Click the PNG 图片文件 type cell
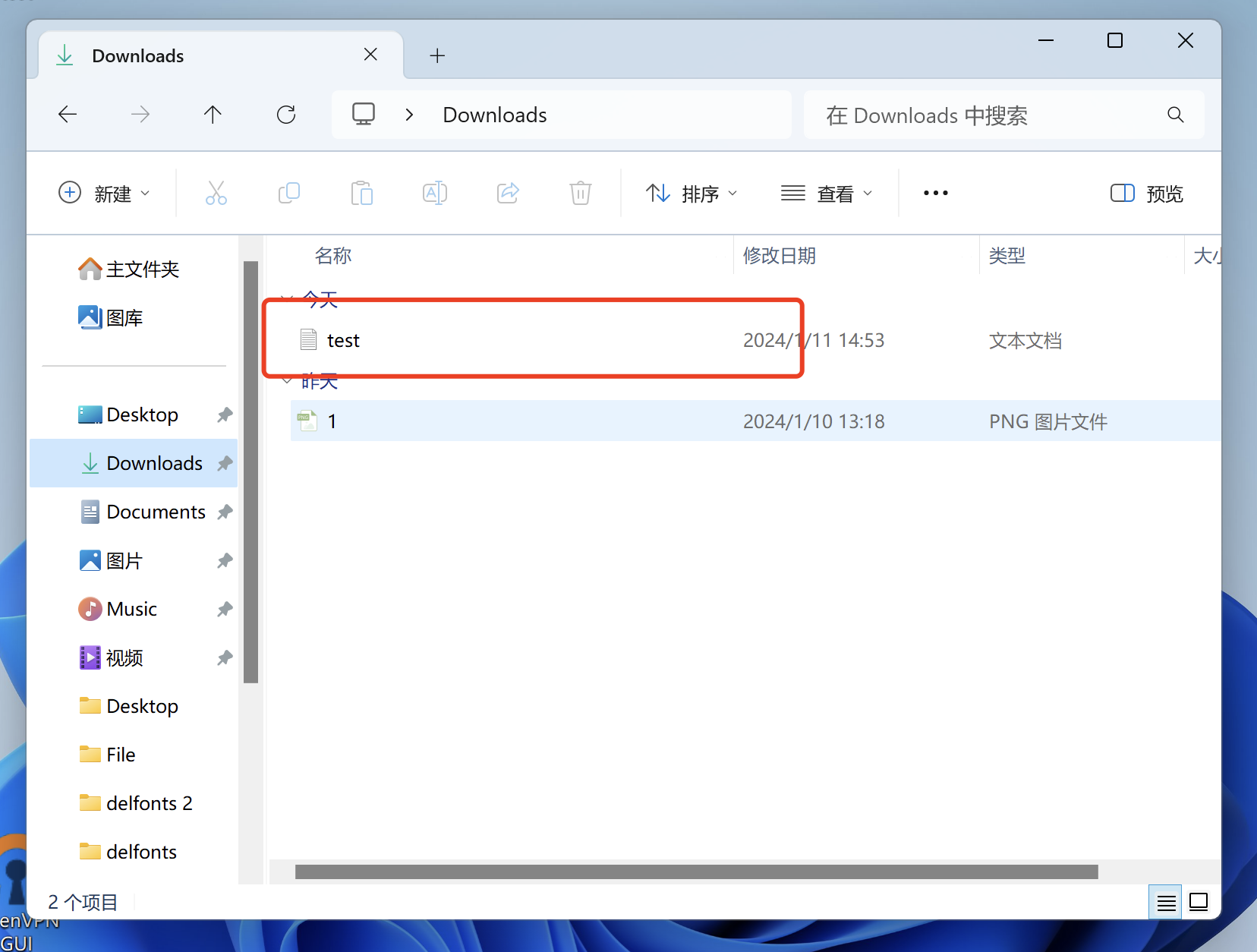1257x952 pixels. (1048, 422)
